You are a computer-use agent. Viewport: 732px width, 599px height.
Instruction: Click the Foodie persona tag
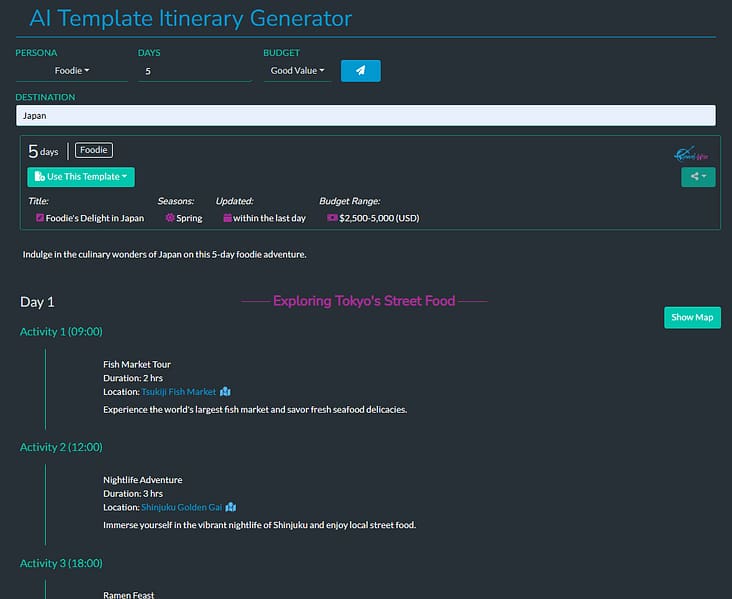click(x=94, y=151)
